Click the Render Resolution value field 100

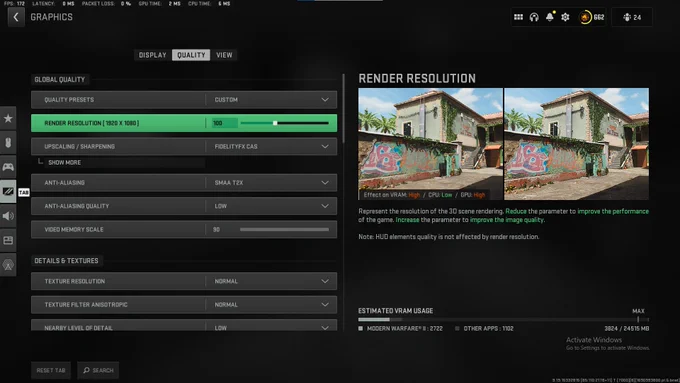point(225,123)
